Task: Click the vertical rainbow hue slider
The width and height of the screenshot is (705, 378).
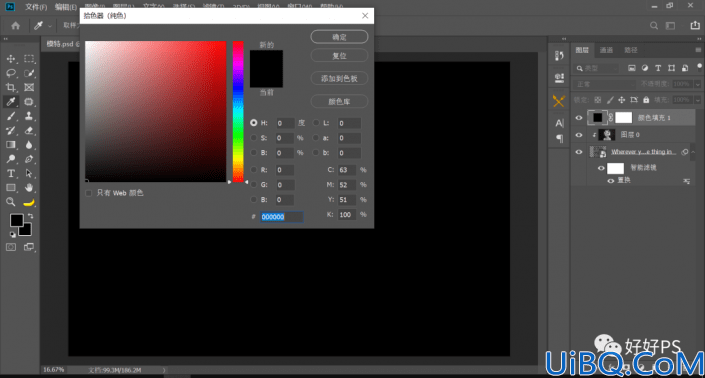Action: (x=238, y=111)
